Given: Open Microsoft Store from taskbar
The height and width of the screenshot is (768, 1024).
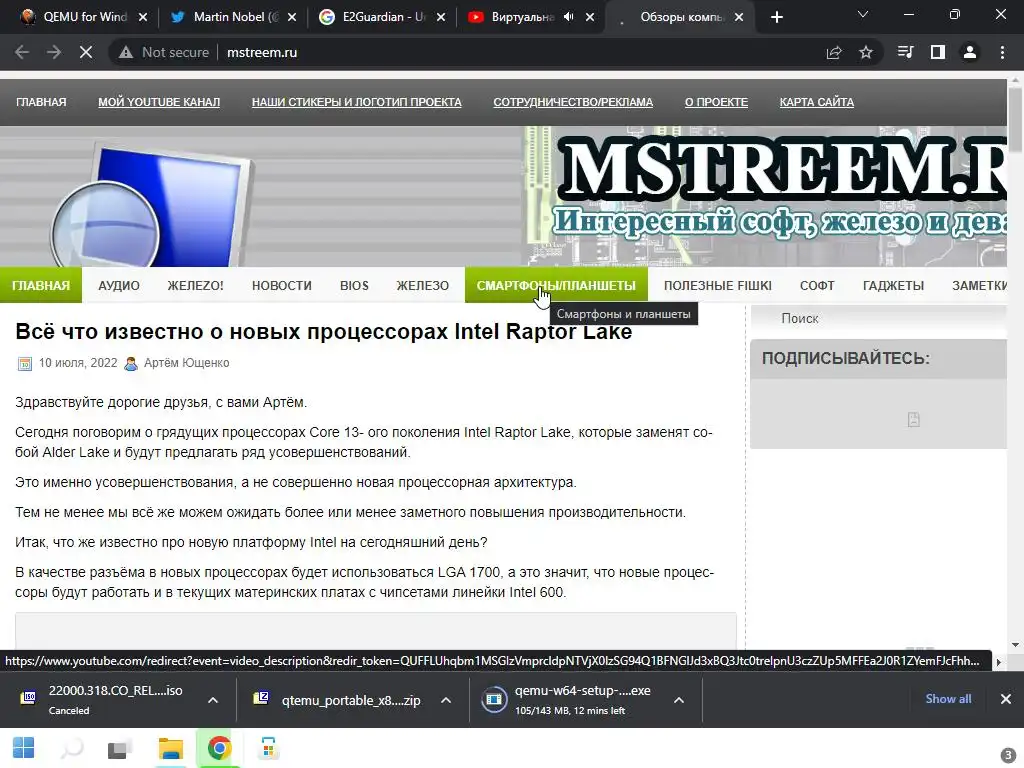Looking at the screenshot, I should click(268, 748).
